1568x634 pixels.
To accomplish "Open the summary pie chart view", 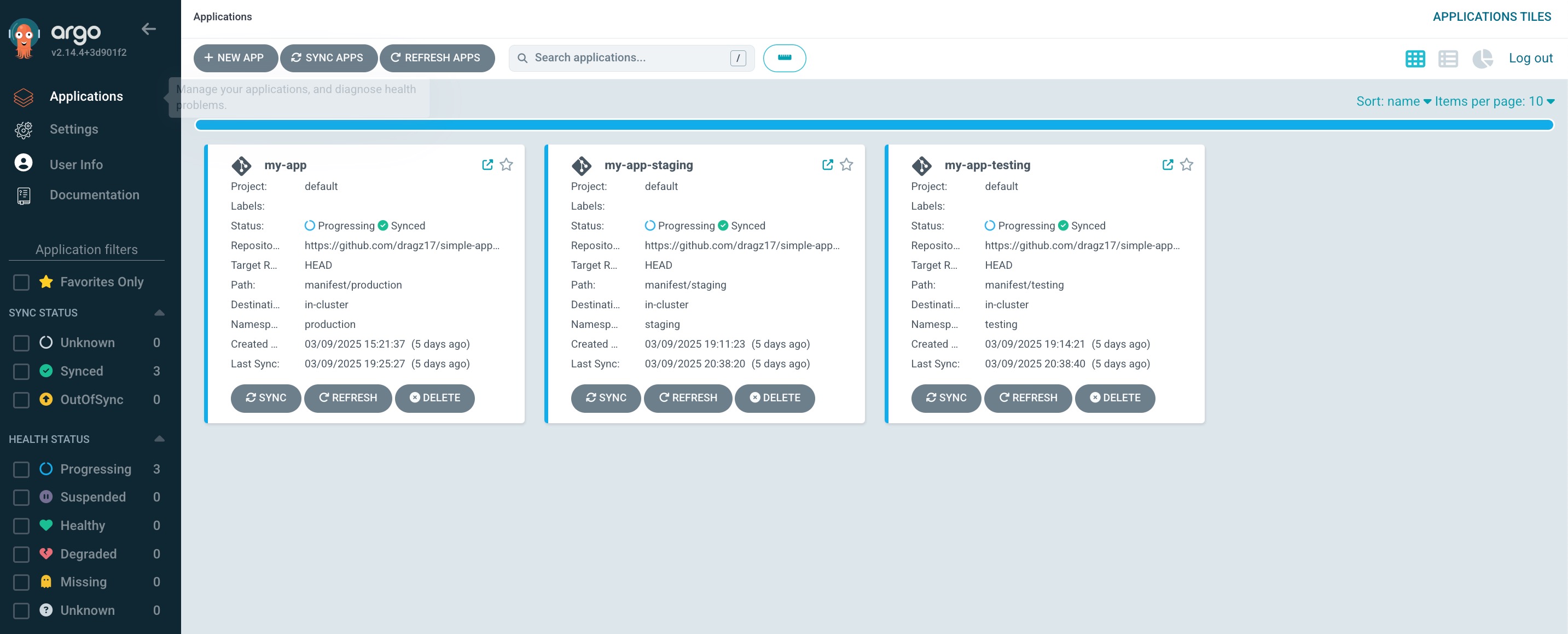I will click(x=1482, y=59).
